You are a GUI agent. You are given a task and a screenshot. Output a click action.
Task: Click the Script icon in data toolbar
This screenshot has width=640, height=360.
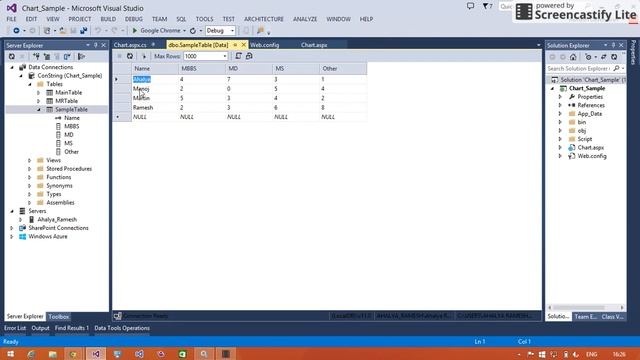(238, 56)
